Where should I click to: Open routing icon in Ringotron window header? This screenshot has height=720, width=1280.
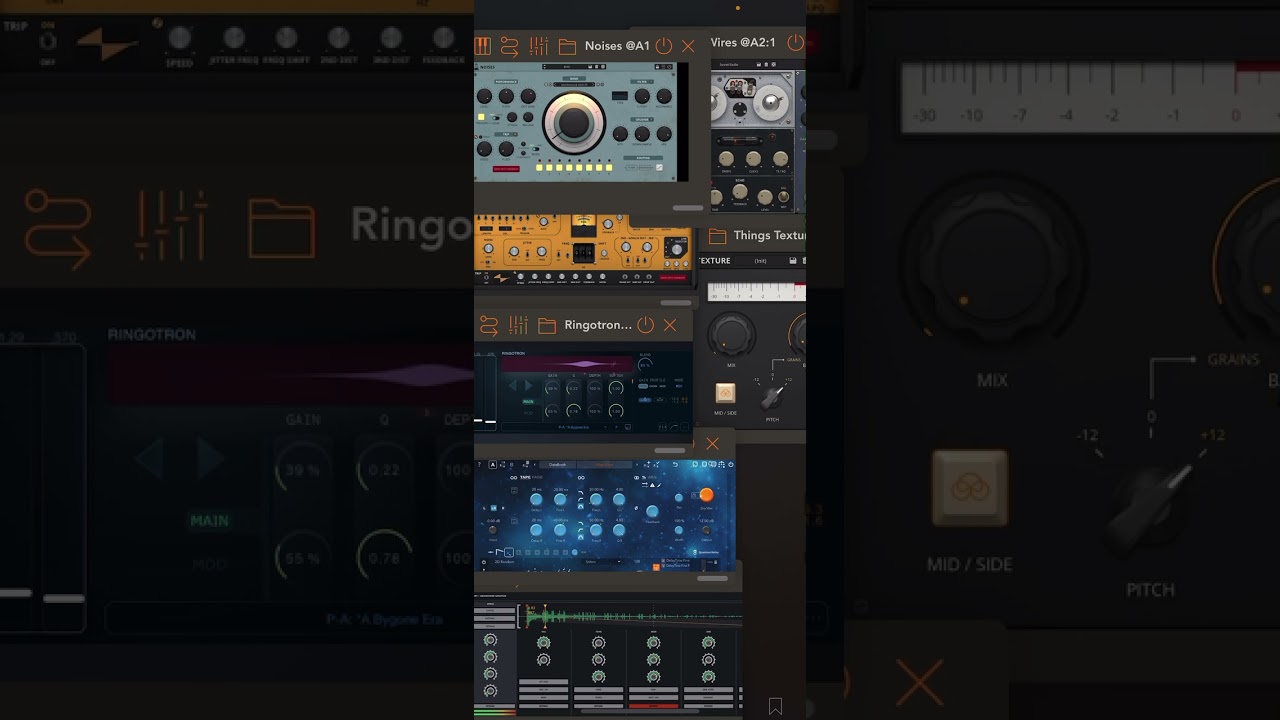click(x=489, y=325)
